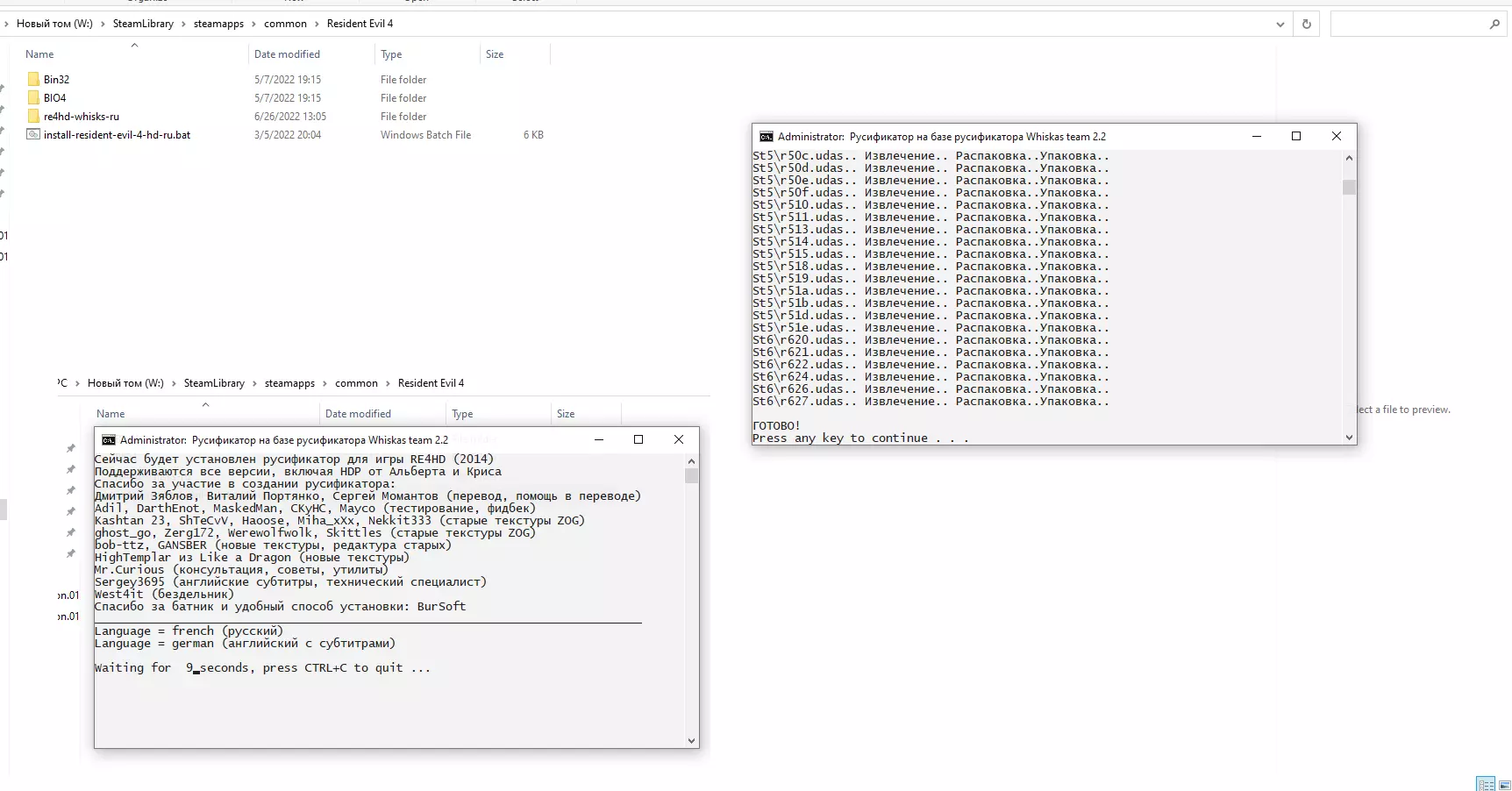
Task: Go to Новый том (W:) in lower address bar
Action: tap(125, 383)
